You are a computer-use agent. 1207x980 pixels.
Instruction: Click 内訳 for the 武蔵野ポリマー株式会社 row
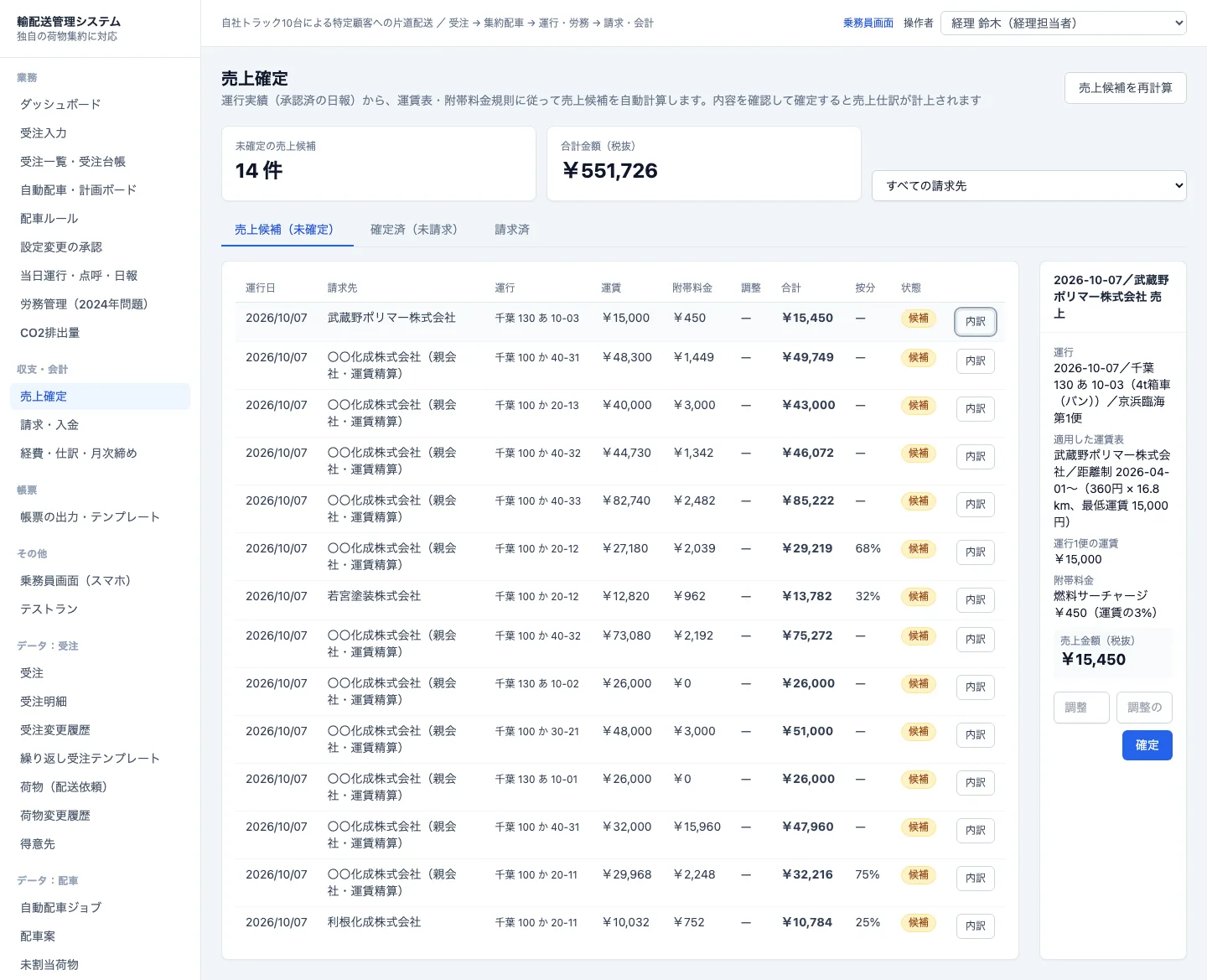(x=976, y=322)
